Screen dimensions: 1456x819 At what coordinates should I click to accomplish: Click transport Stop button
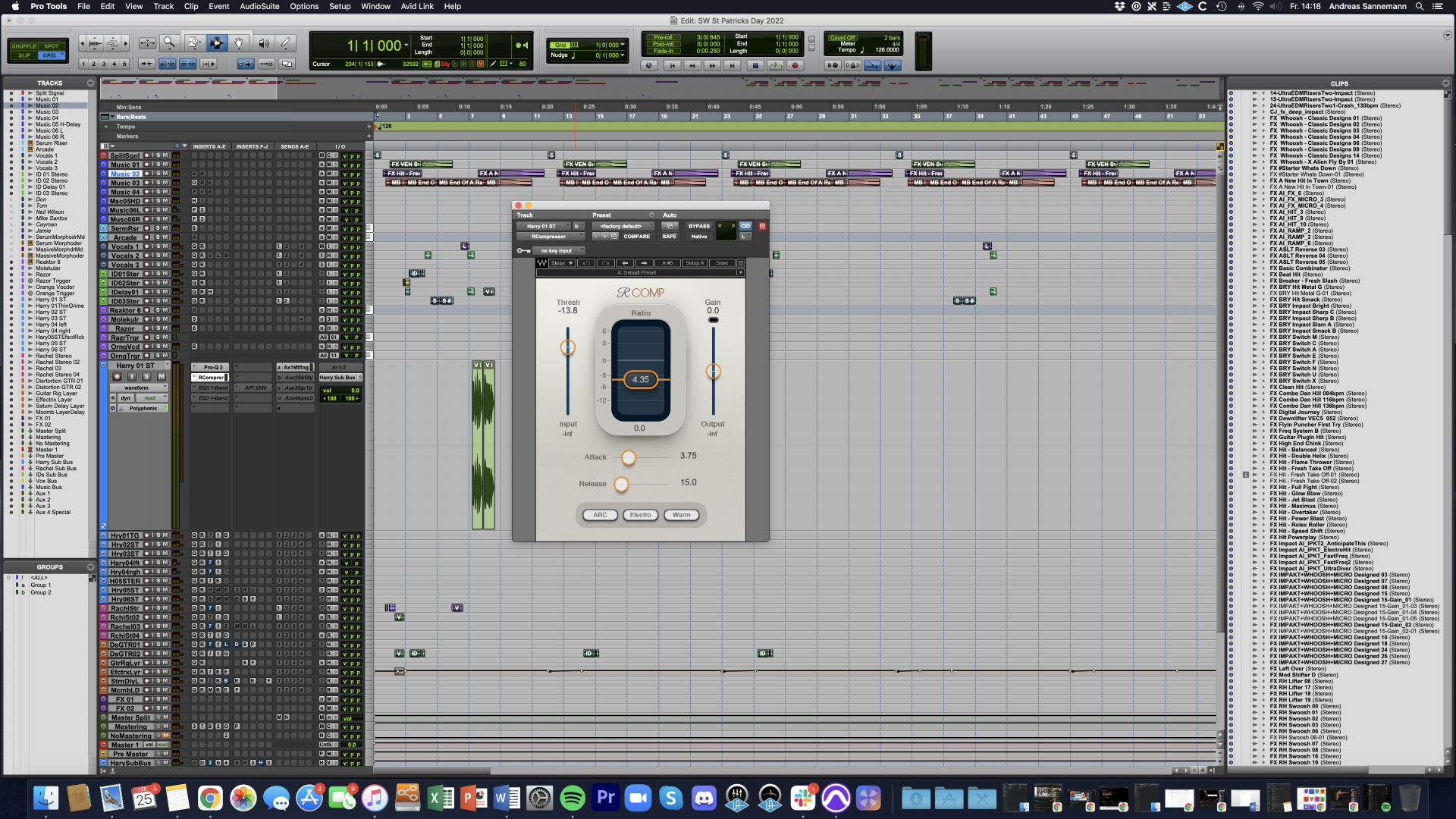pyautogui.click(x=755, y=66)
